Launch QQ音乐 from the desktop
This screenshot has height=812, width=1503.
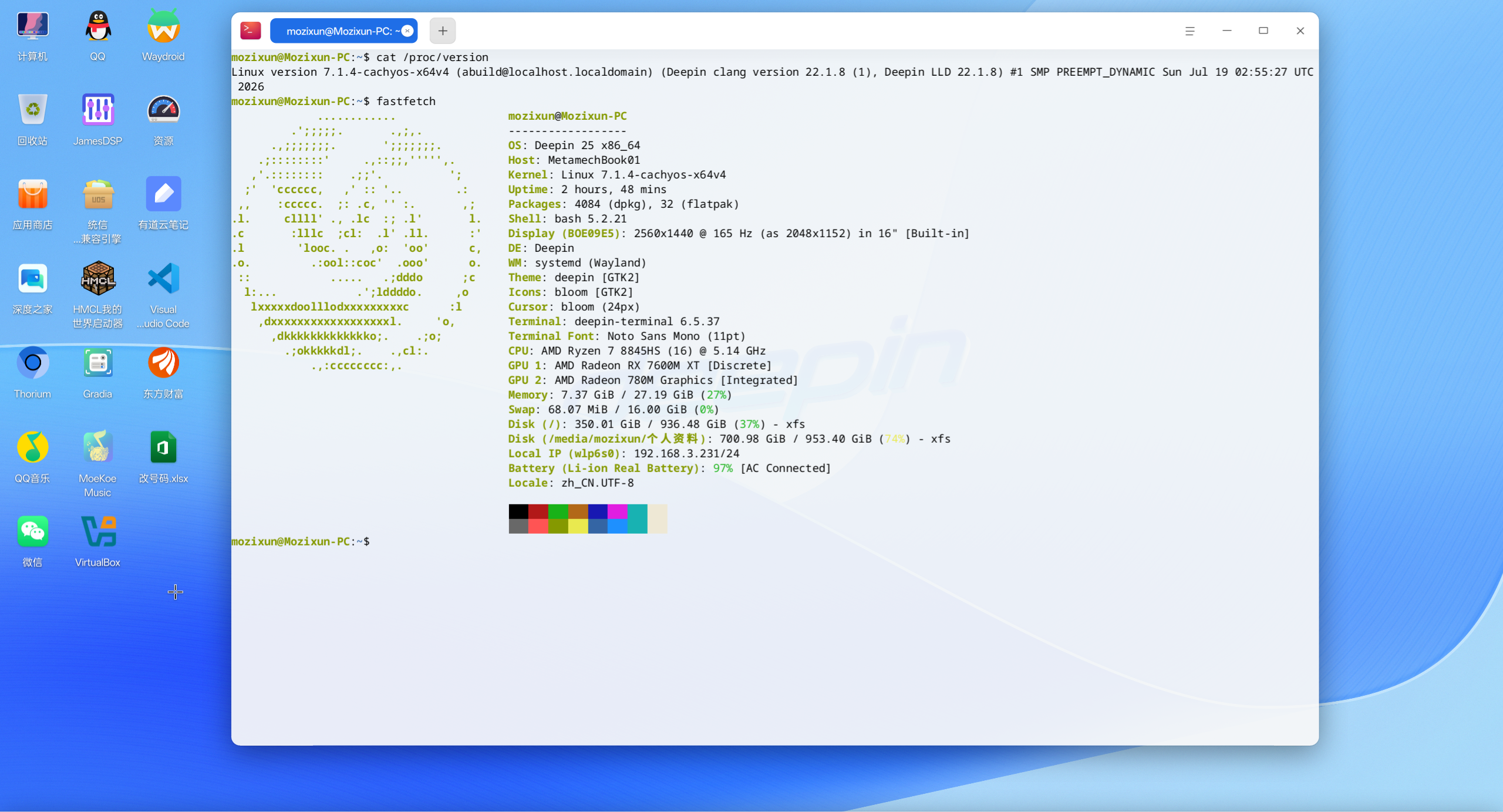tap(32, 457)
